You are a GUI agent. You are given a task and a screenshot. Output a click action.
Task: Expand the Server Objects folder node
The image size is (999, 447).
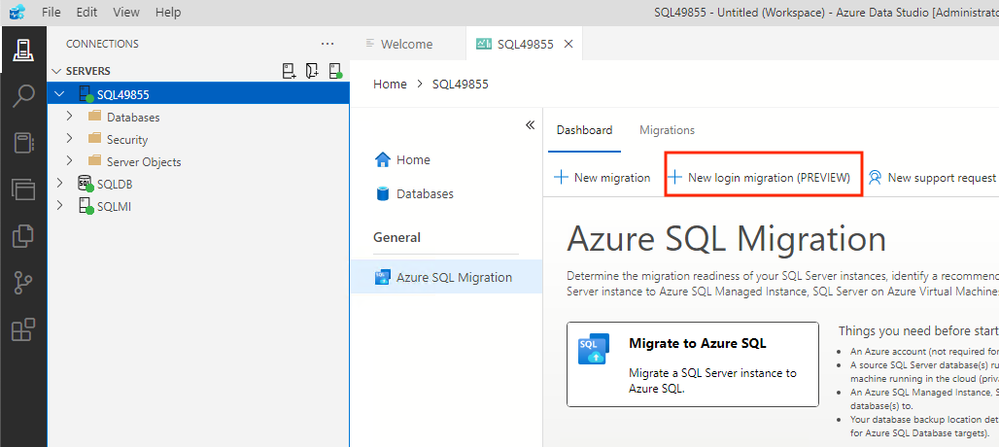(70, 161)
